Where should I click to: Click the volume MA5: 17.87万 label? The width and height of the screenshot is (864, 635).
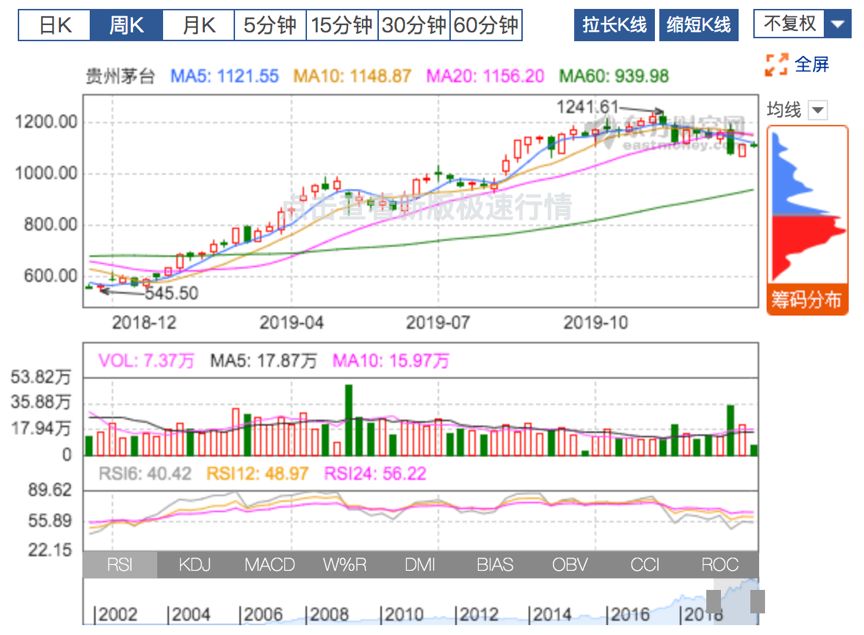(x=264, y=361)
